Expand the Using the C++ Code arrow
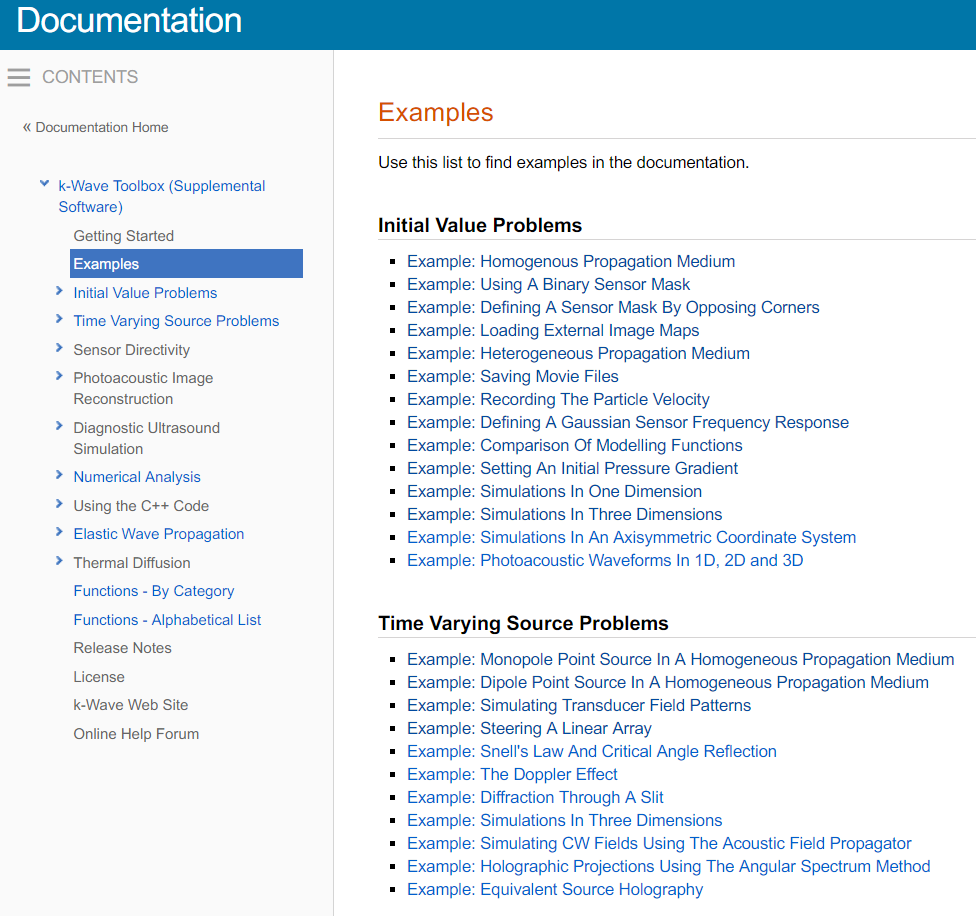The height and width of the screenshot is (916, 976). coord(60,505)
